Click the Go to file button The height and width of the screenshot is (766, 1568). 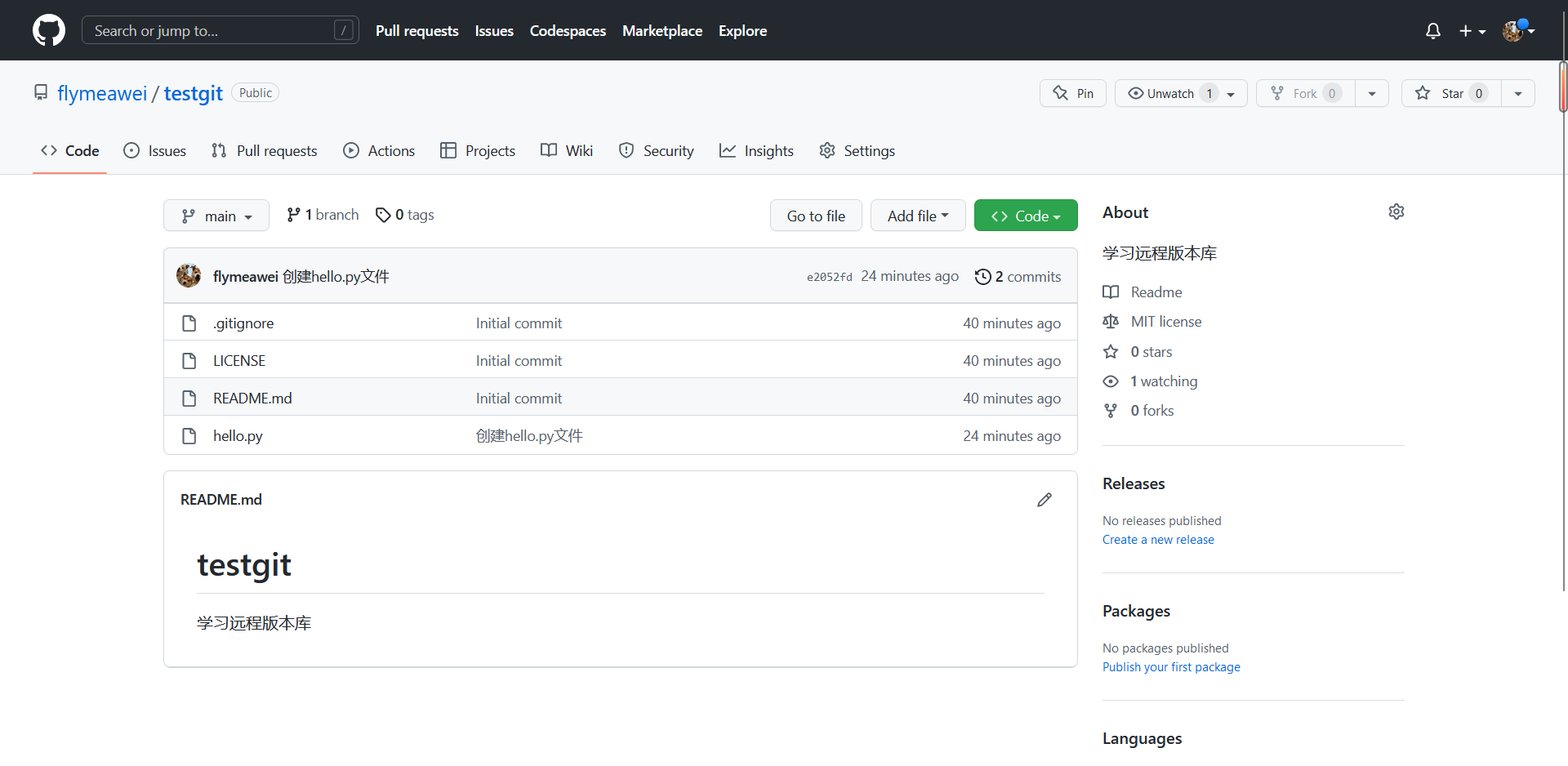[816, 216]
